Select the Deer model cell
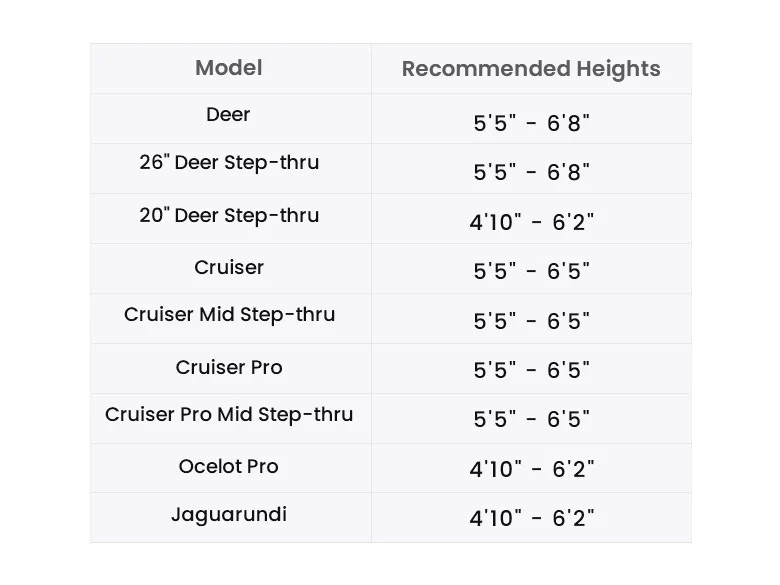The width and height of the screenshot is (780, 585). 229,115
